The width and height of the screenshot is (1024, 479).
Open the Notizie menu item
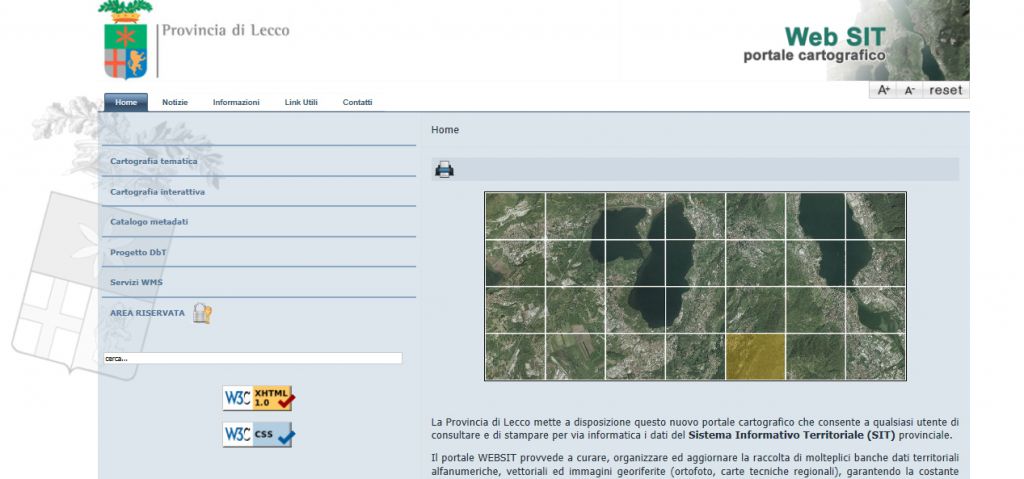(175, 102)
